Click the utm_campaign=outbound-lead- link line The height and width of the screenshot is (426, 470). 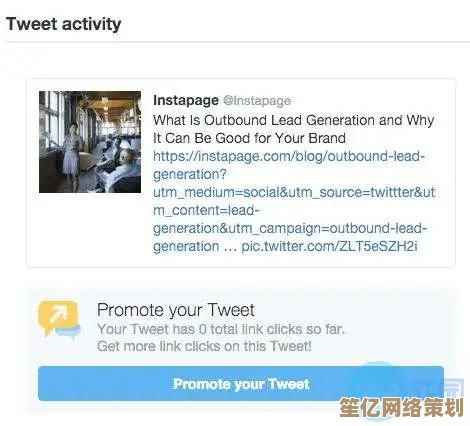(290, 229)
